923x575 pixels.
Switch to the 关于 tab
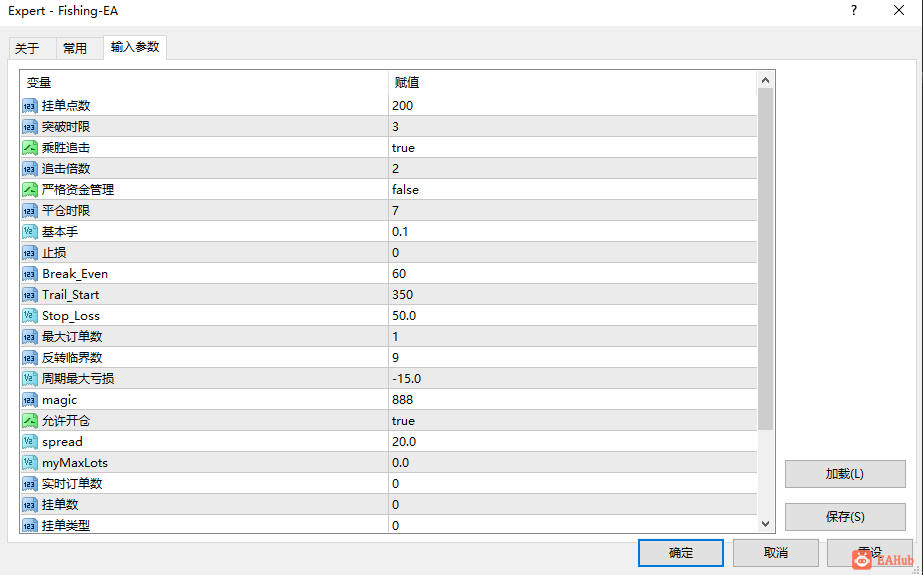coord(27,49)
